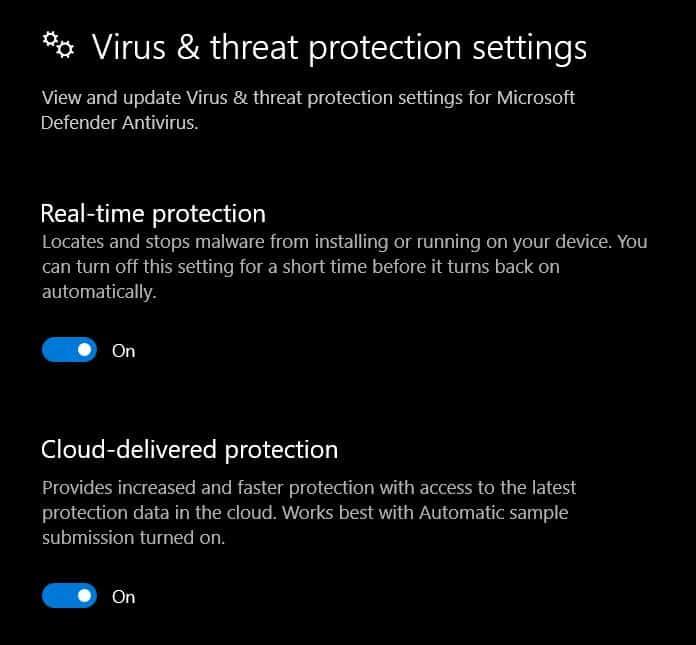The height and width of the screenshot is (645, 696).
Task: Disable the Cloud-delivered protection switch
Action: coord(69,596)
